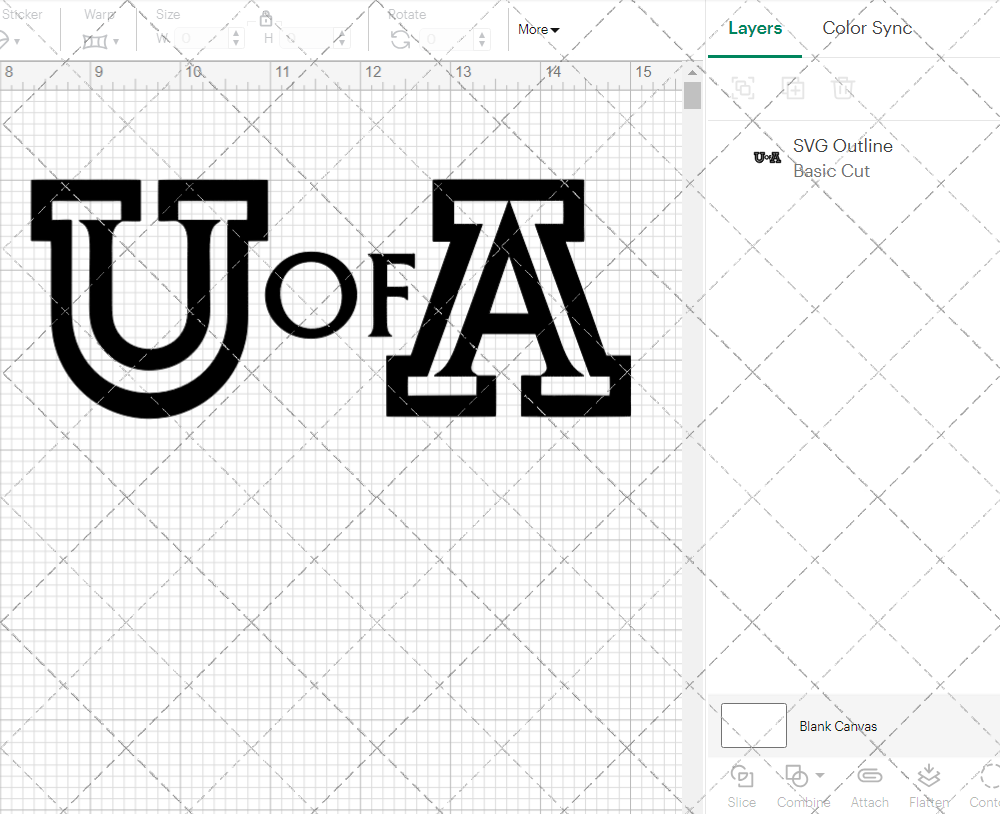Delete the selected layer
This screenshot has height=814, width=1000.
(x=844, y=88)
